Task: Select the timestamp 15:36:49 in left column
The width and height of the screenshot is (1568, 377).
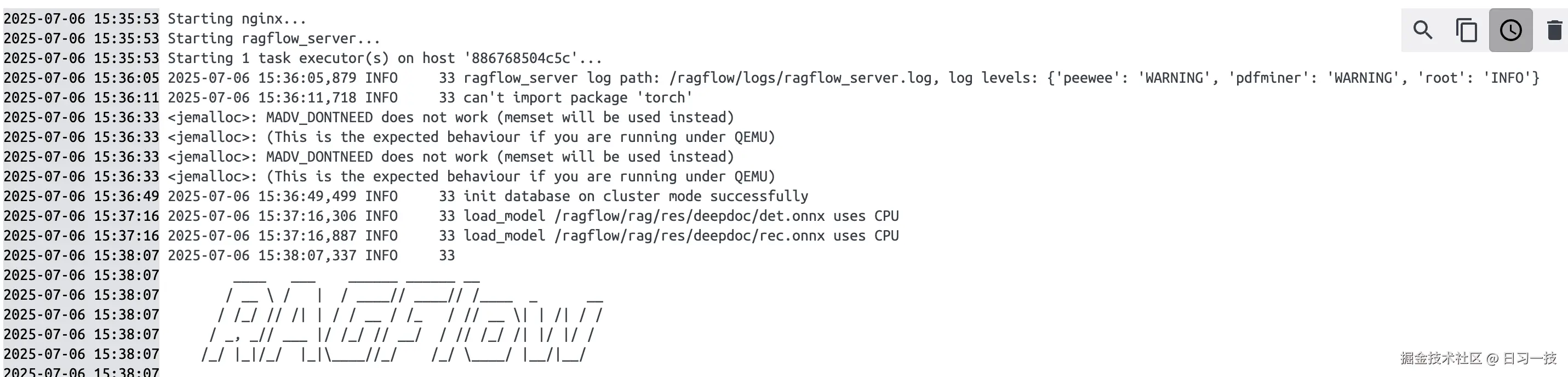Action: 81,196
